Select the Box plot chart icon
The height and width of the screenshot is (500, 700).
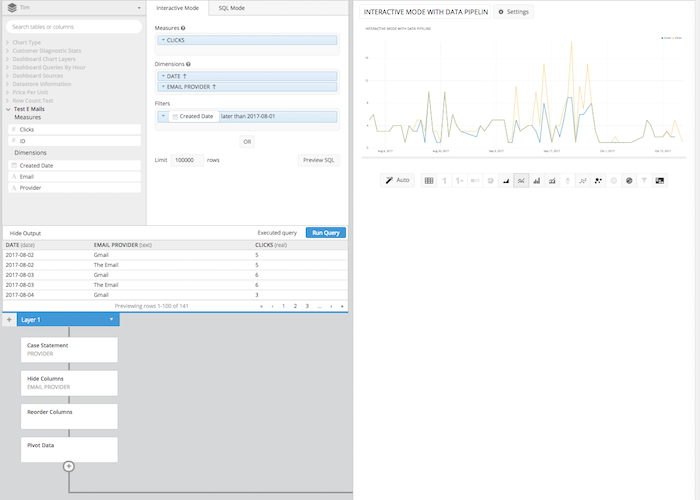pyautogui.click(x=567, y=180)
